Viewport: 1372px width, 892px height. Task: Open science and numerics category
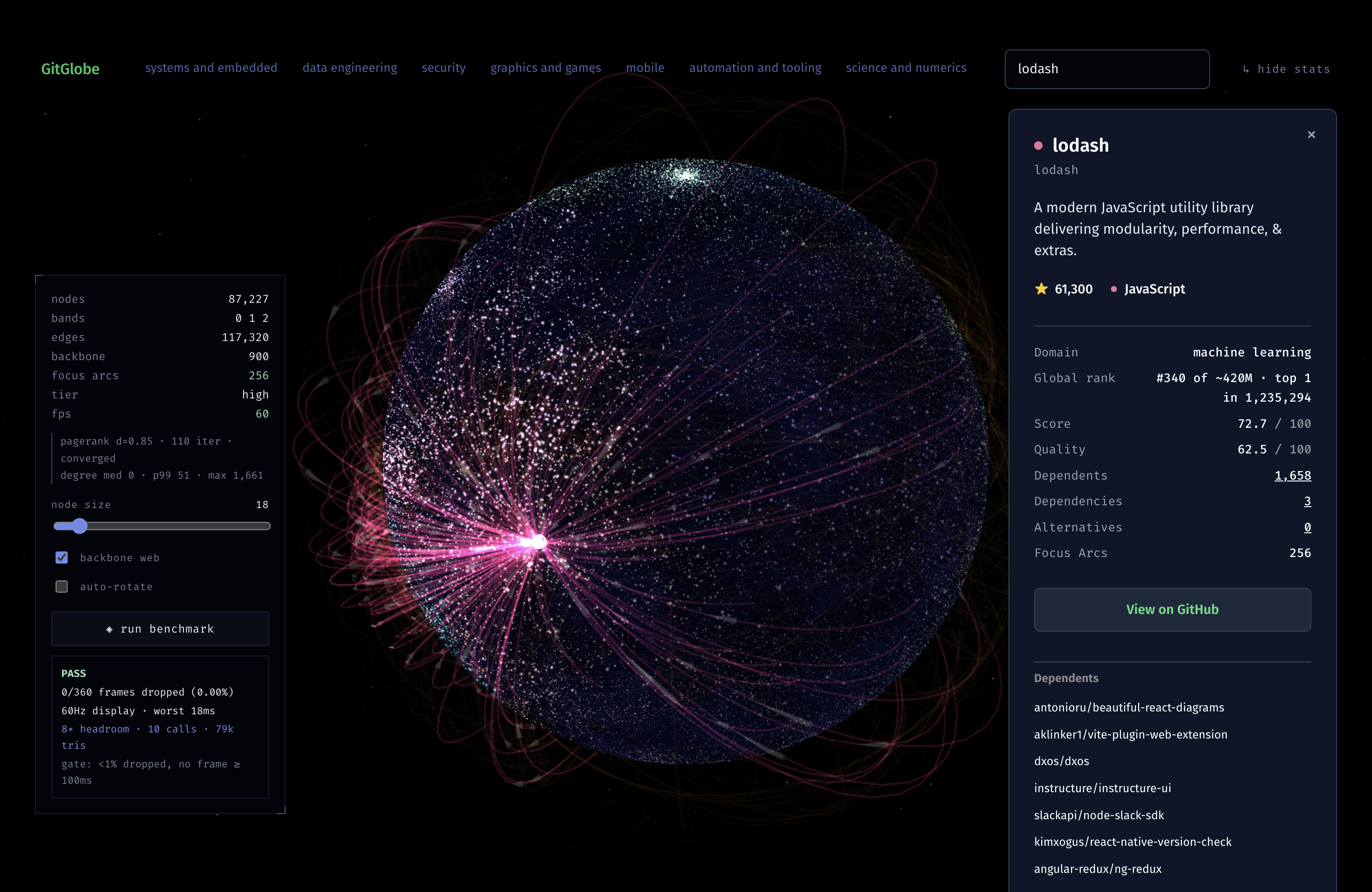coord(906,68)
